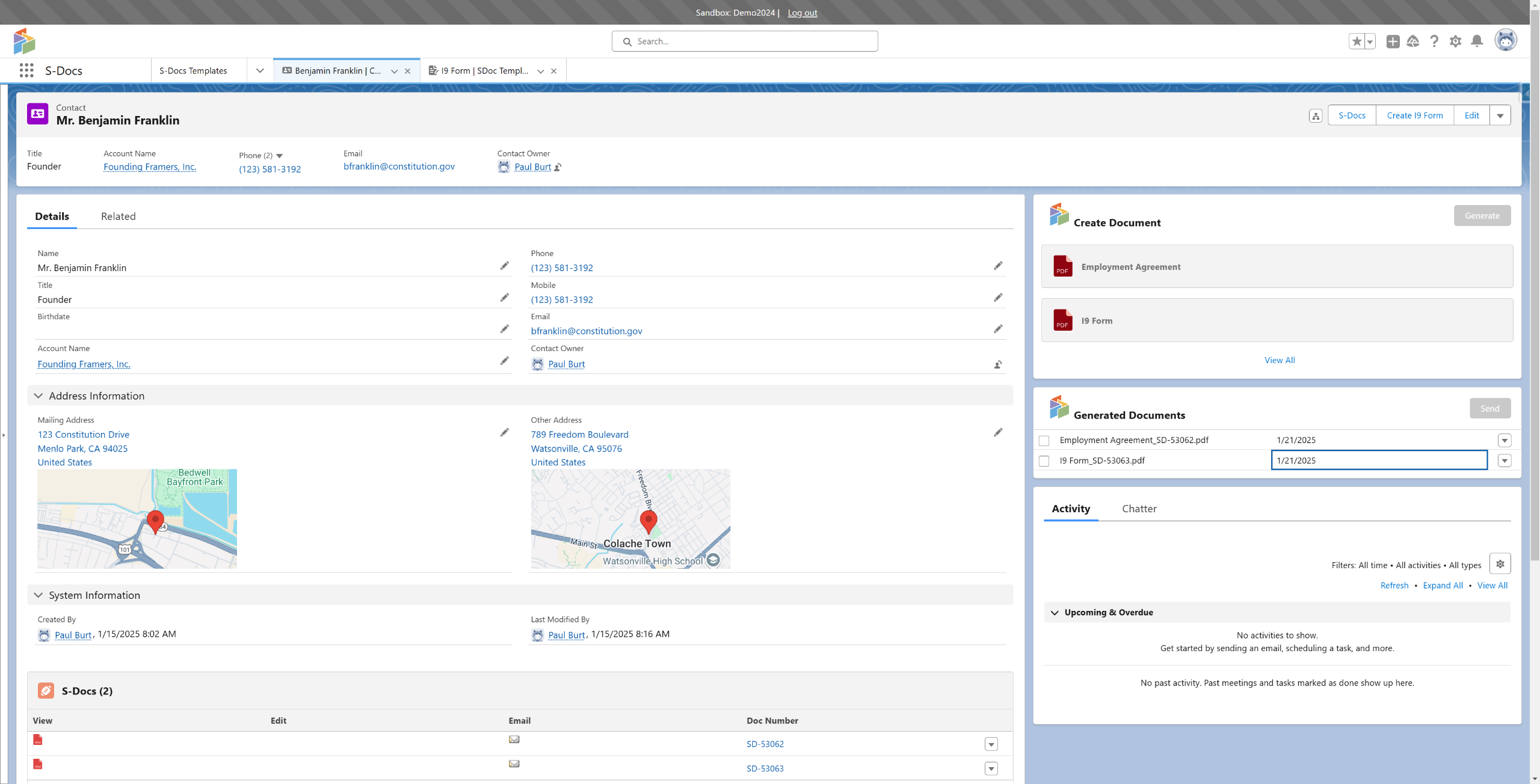Click the email envelope icon for SD-53063
This screenshot has width=1540, height=784.
pos(514,764)
